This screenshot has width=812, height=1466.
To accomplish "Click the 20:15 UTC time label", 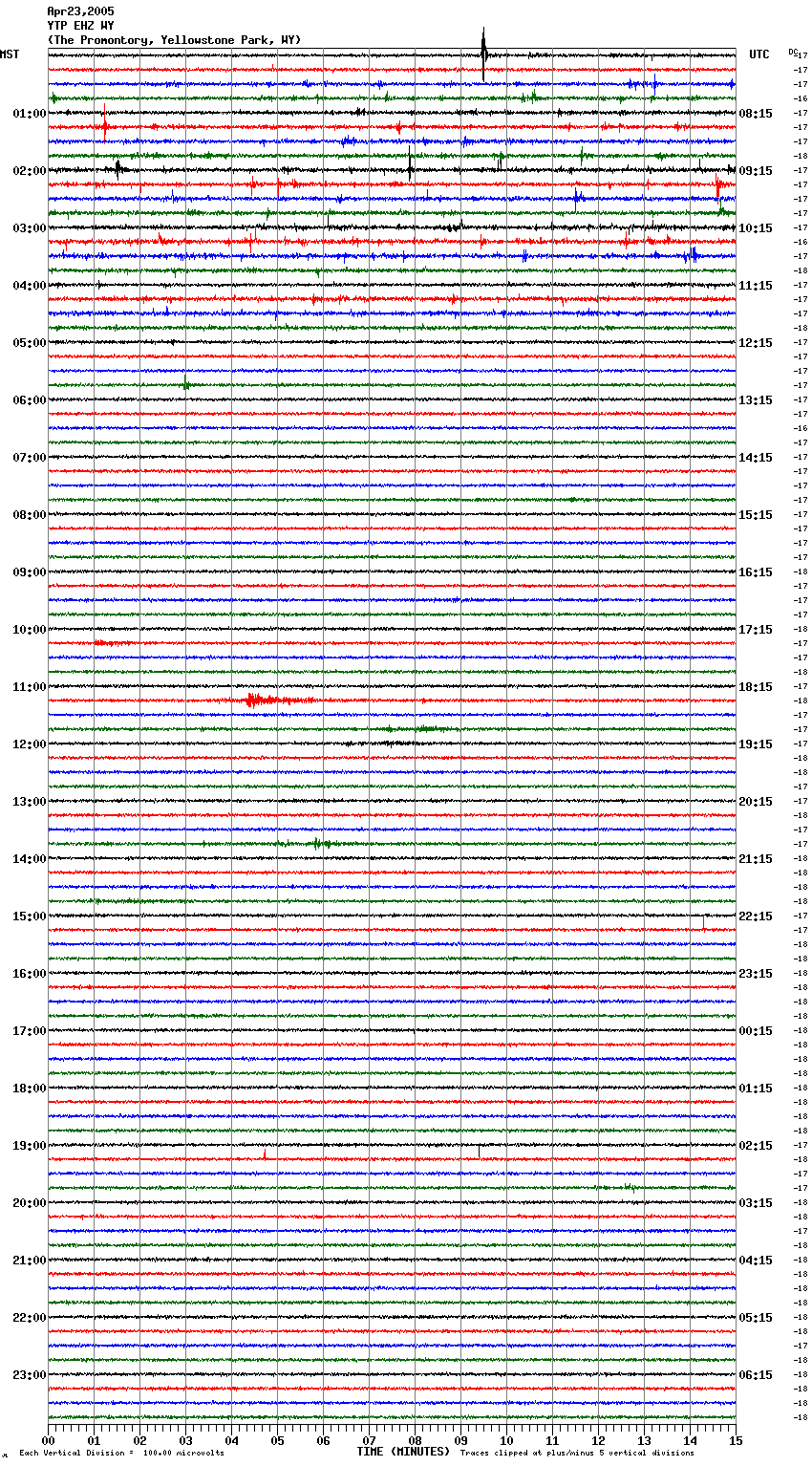I will pos(756,802).
